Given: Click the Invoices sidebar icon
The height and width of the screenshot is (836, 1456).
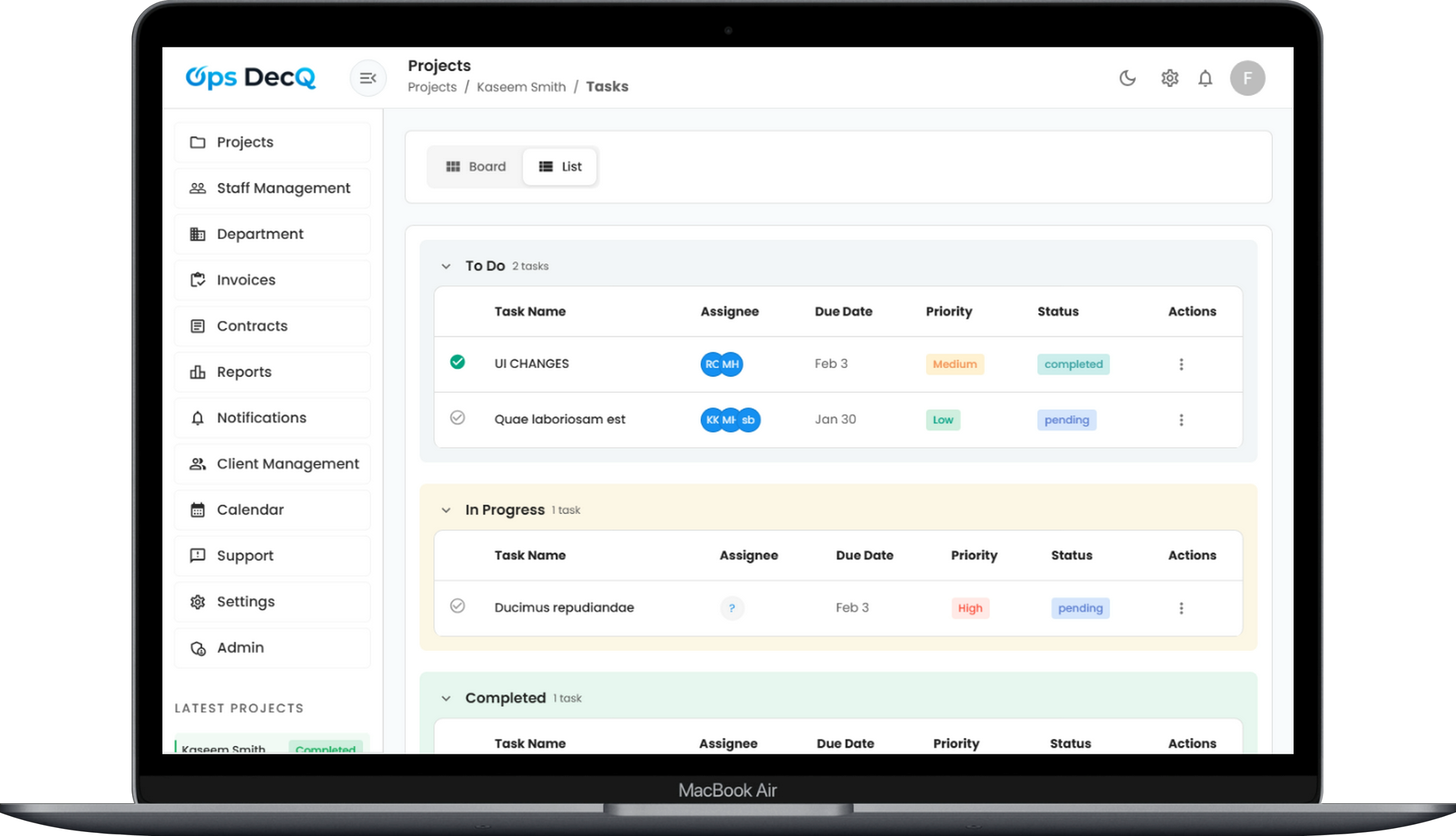Looking at the screenshot, I should click(x=198, y=280).
